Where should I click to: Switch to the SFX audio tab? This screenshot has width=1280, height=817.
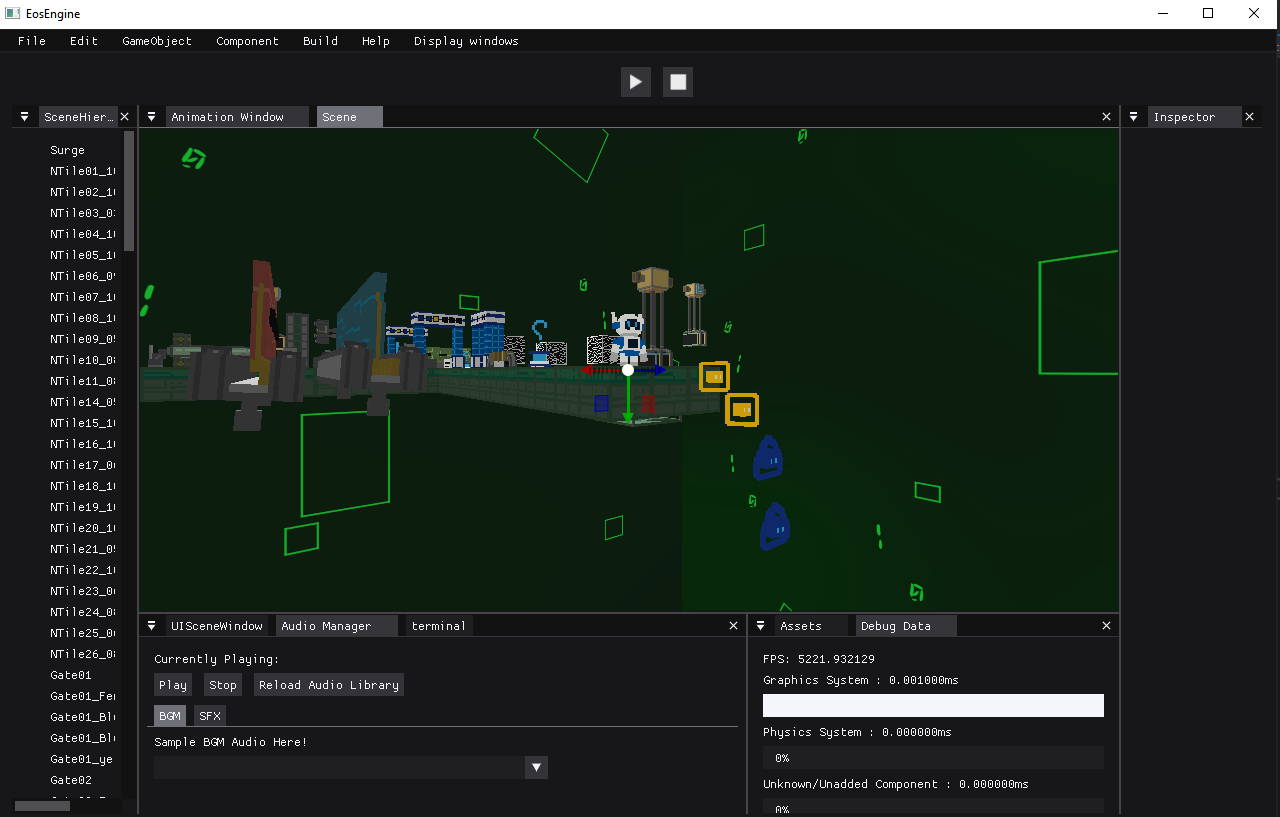coord(209,716)
